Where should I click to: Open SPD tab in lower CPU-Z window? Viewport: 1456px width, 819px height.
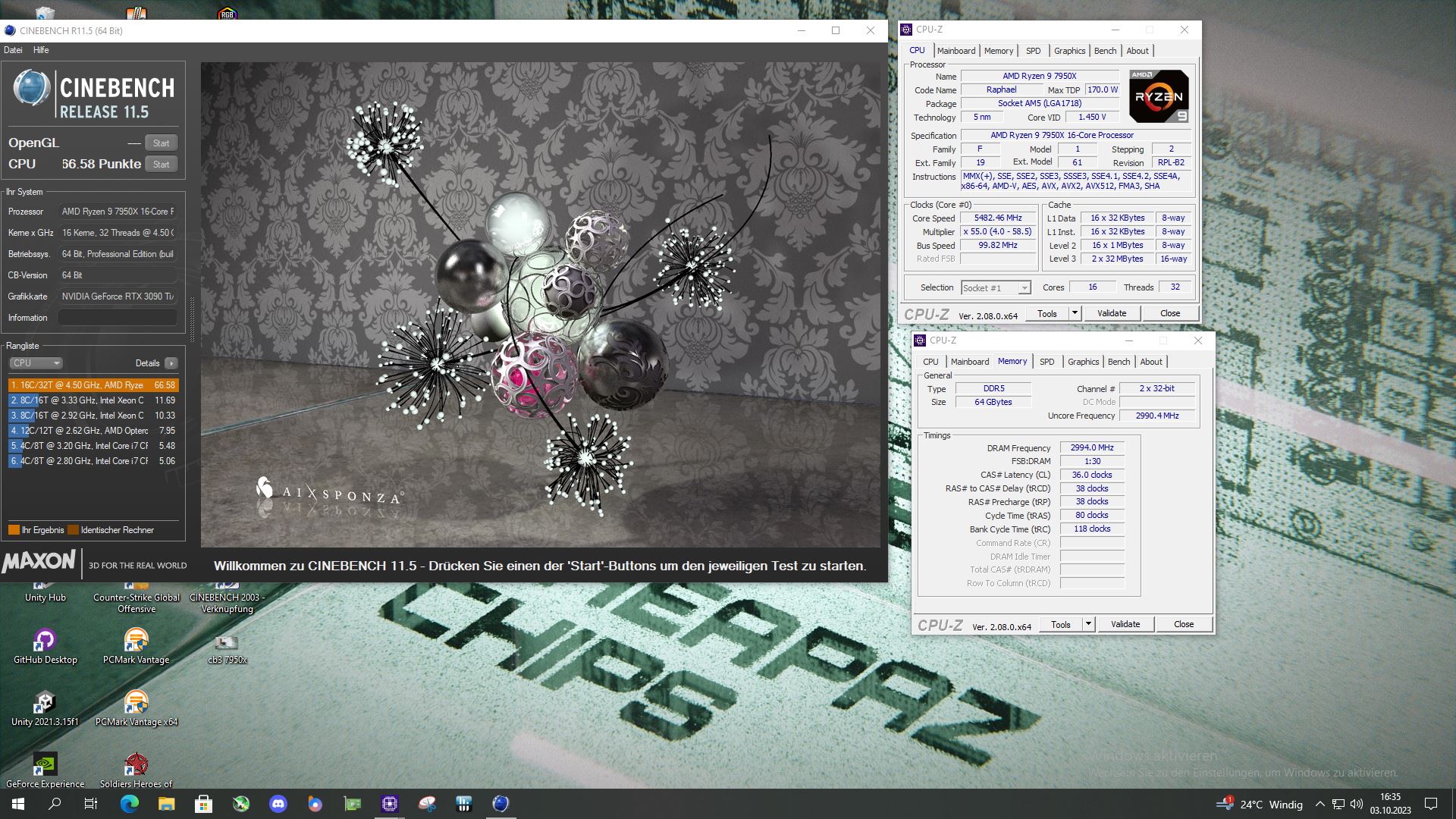pos(1047,362)
